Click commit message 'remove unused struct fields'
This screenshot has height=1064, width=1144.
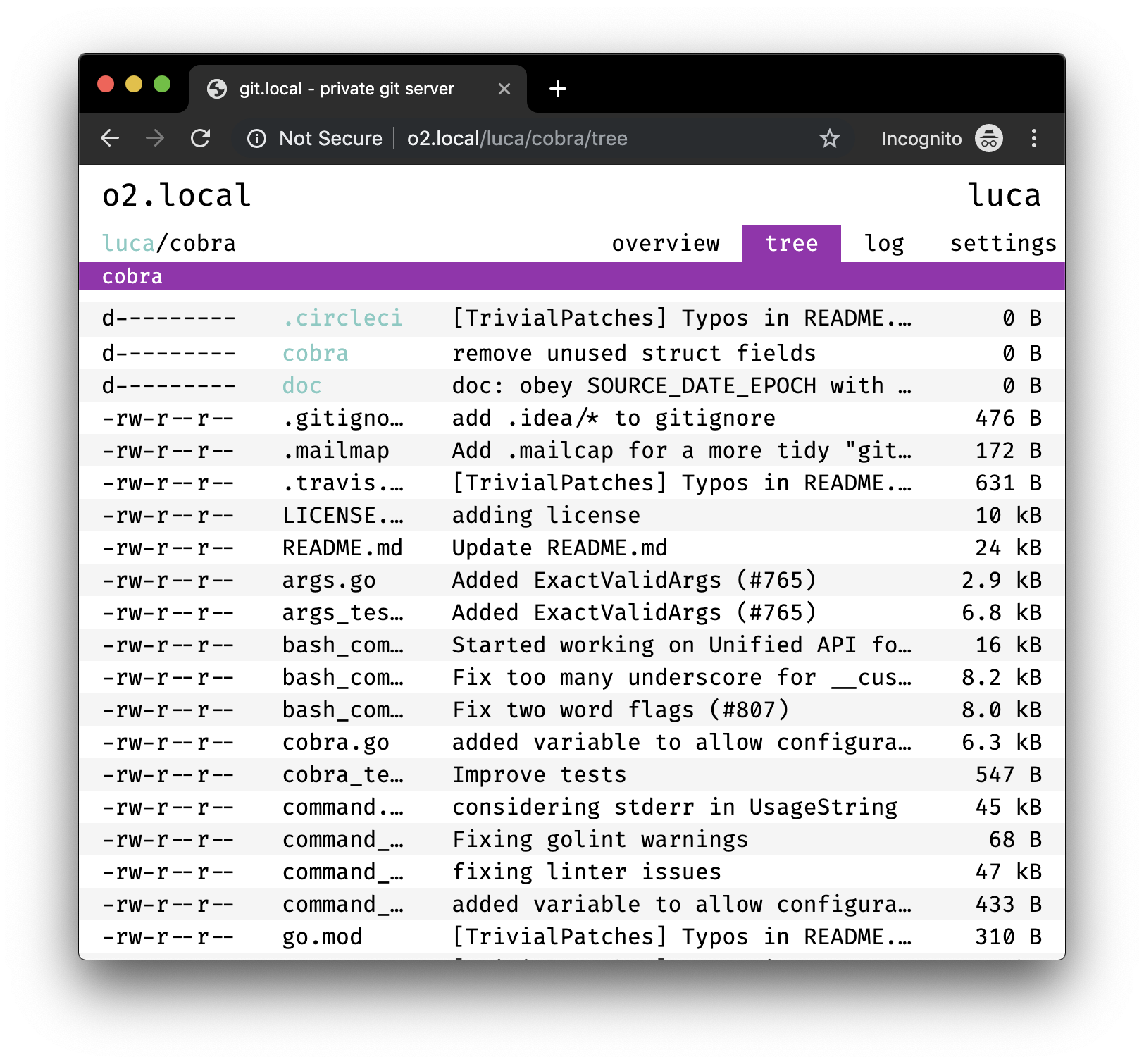[x=634, y=353]
